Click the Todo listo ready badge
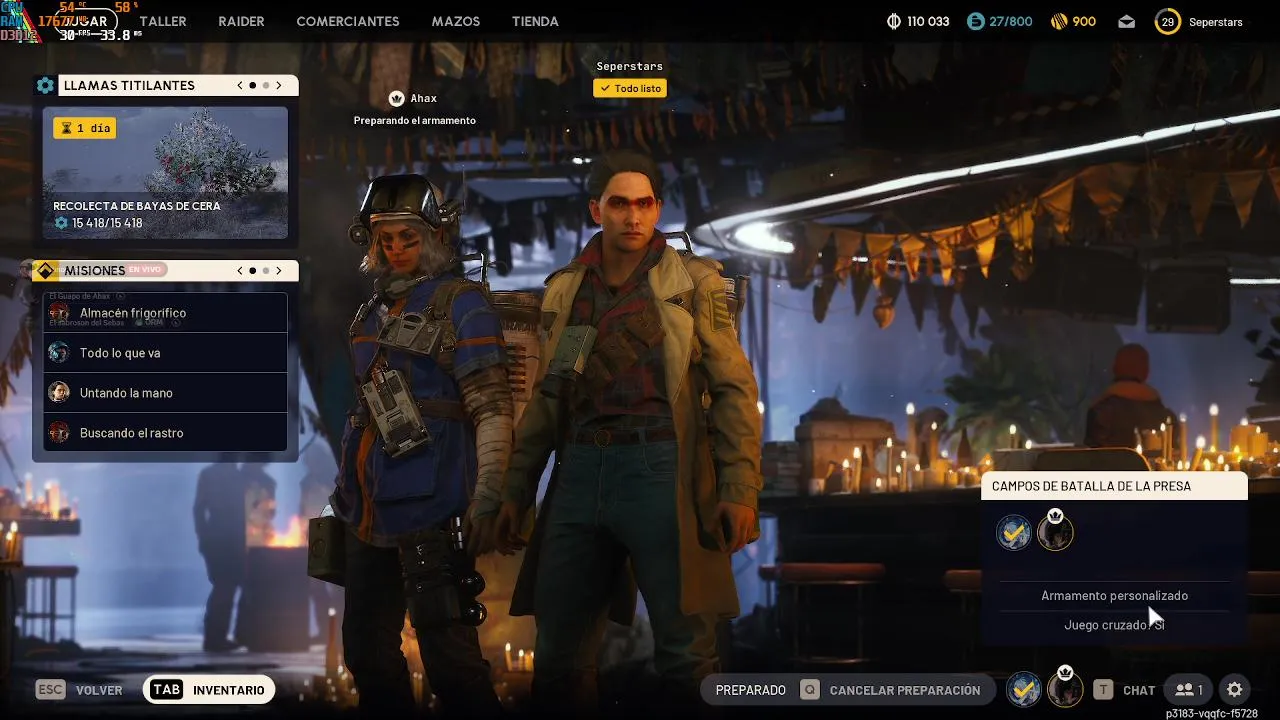This screenshot has width=1280, height=720. click(x=630, y=88)
